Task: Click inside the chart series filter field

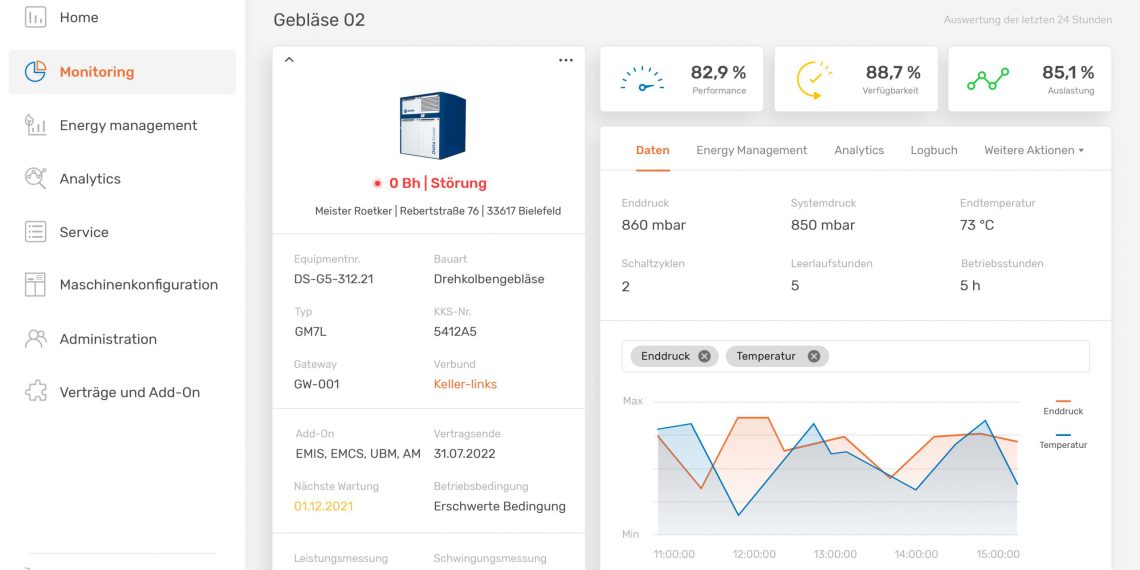Action: [x=950, y=356]
